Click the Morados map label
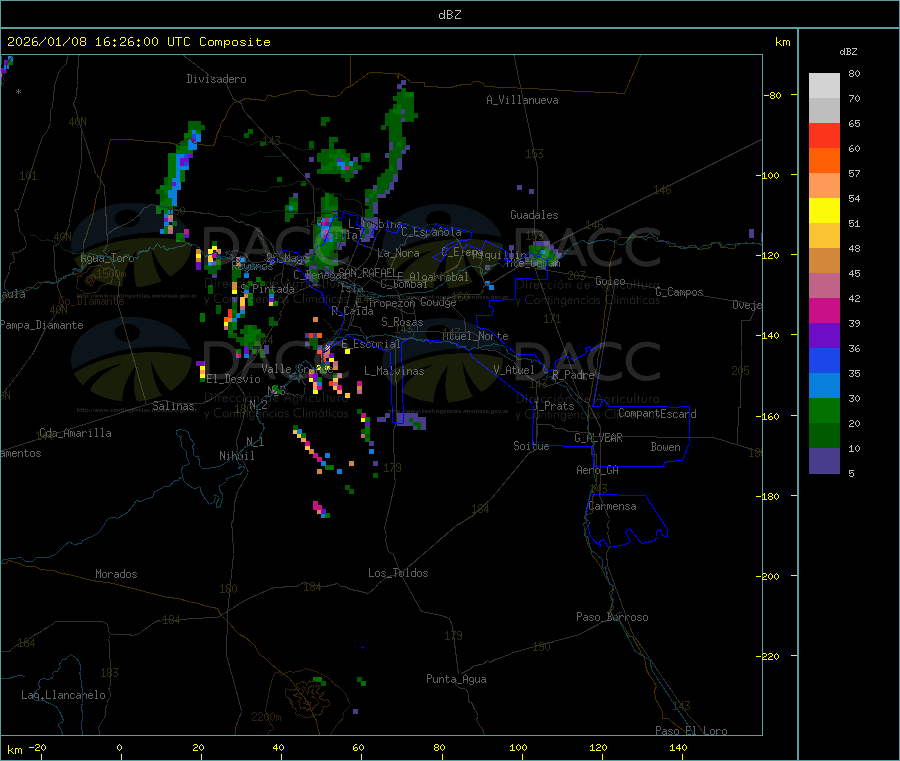Image resolution: width=900 pixels, height=761 pixels. pos(117,574)
